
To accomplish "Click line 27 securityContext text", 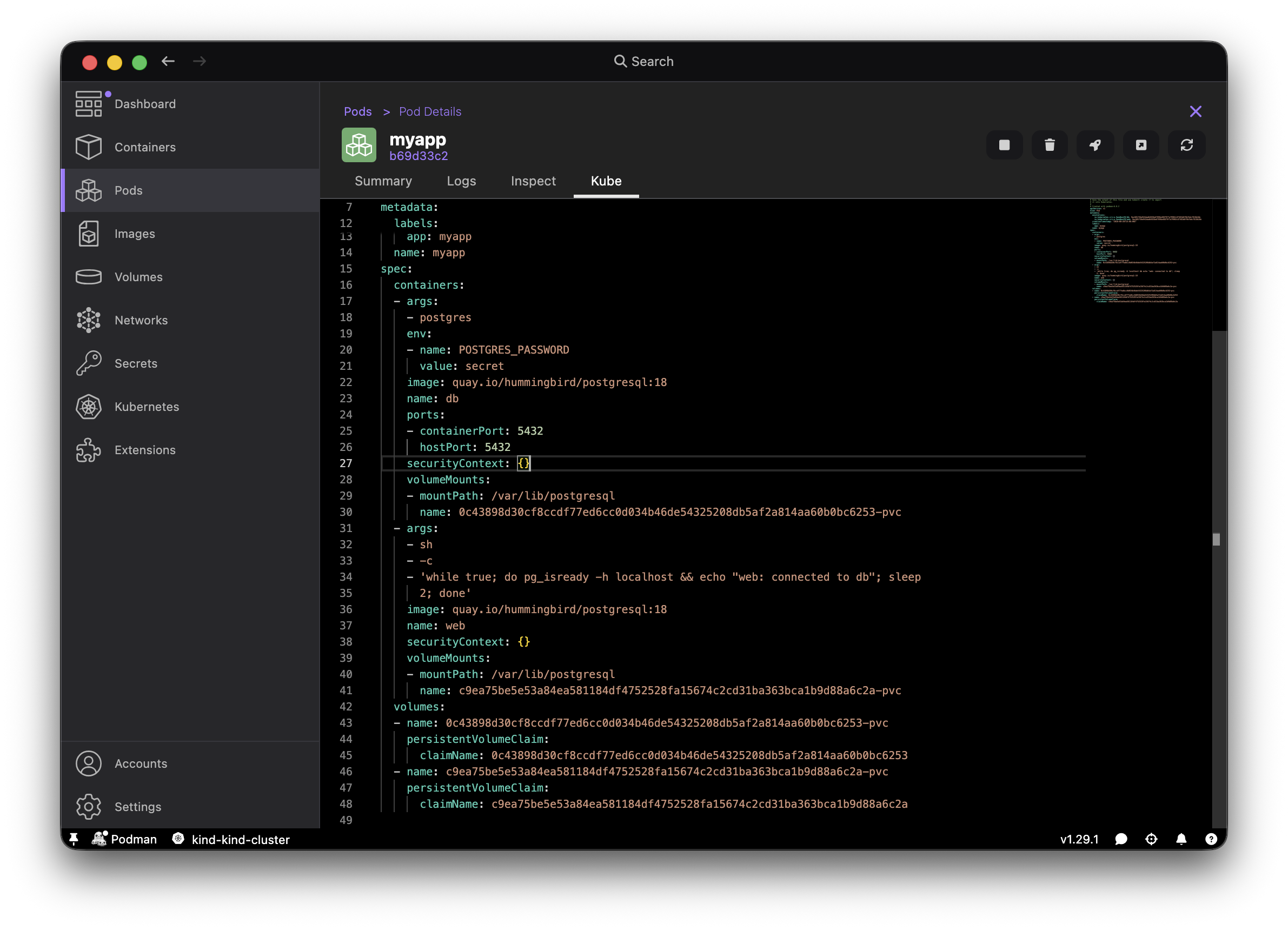I will (x=468, y=463).
